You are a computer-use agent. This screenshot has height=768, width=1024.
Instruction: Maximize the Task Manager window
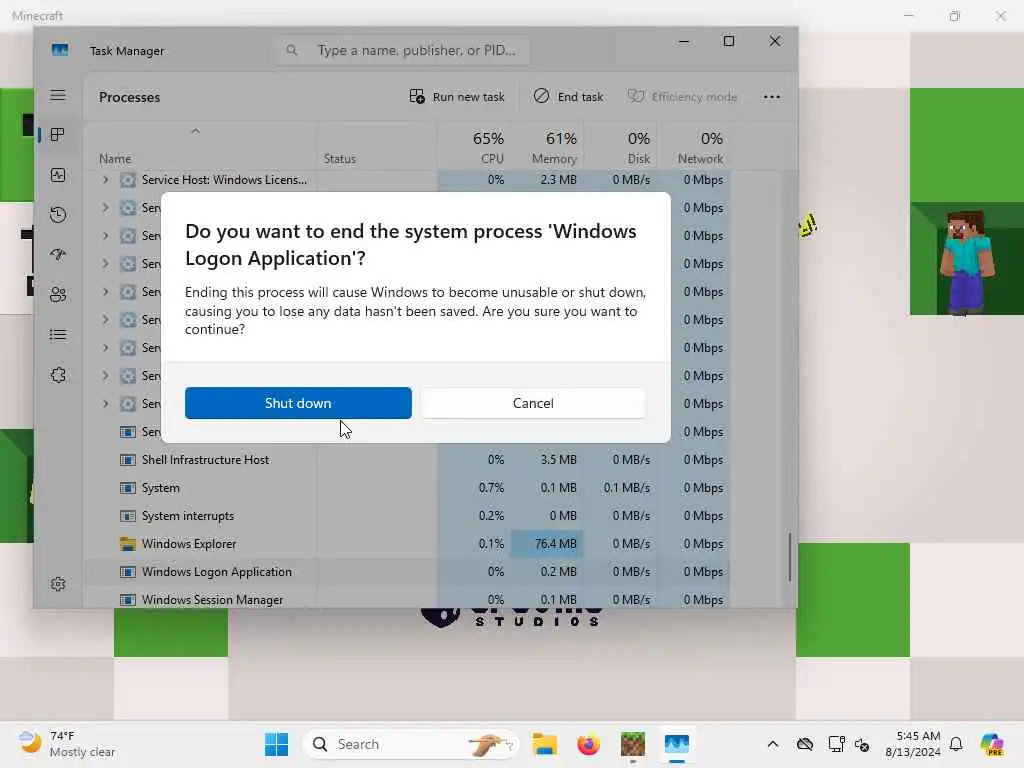729,42
